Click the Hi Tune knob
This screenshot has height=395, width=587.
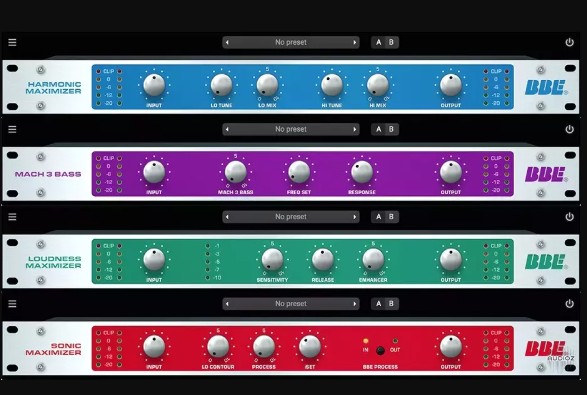click(x=332, y=85)
